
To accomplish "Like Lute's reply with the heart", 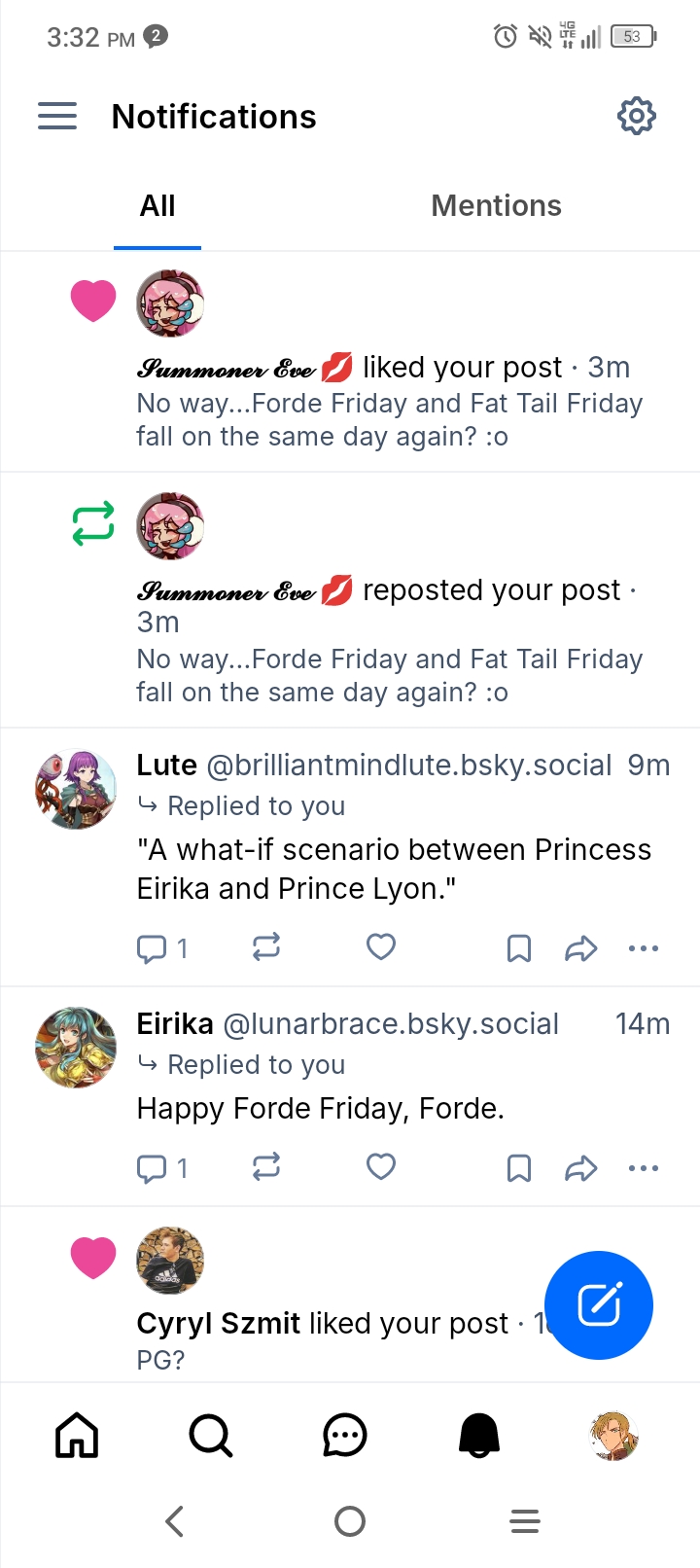I will click(x=381, y=946).
